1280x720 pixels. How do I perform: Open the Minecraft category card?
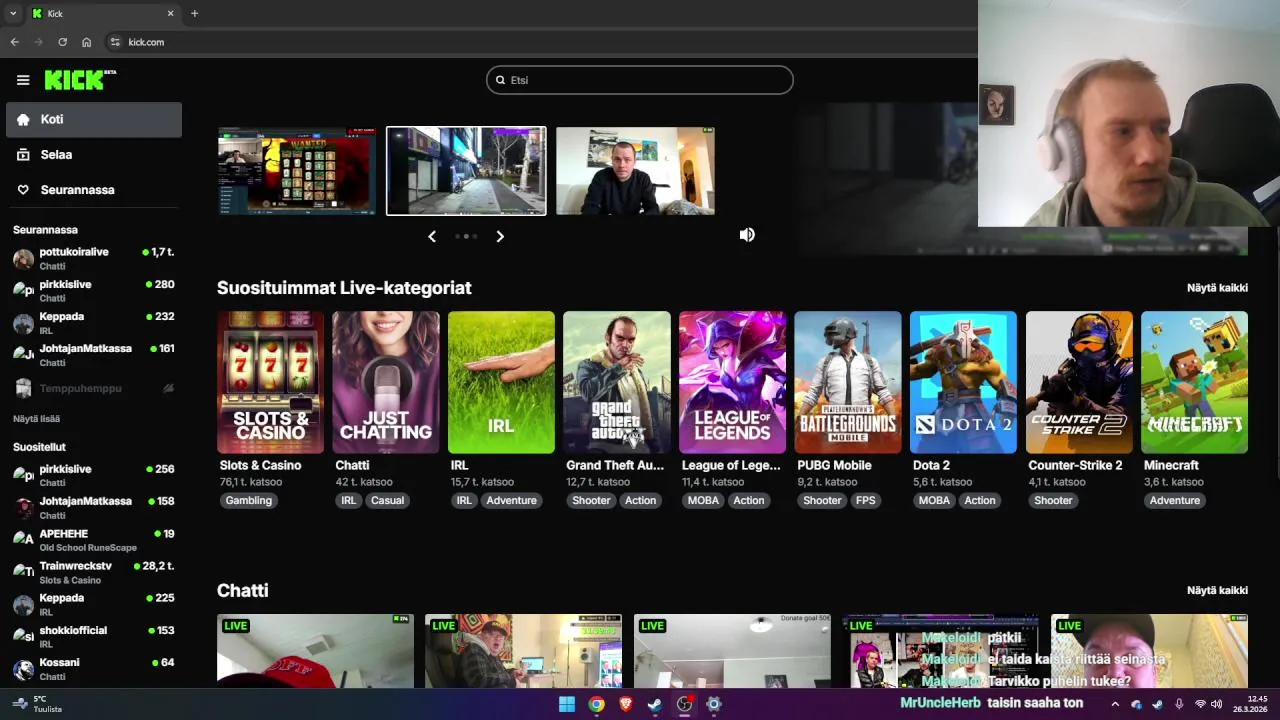pos(1194,382)
